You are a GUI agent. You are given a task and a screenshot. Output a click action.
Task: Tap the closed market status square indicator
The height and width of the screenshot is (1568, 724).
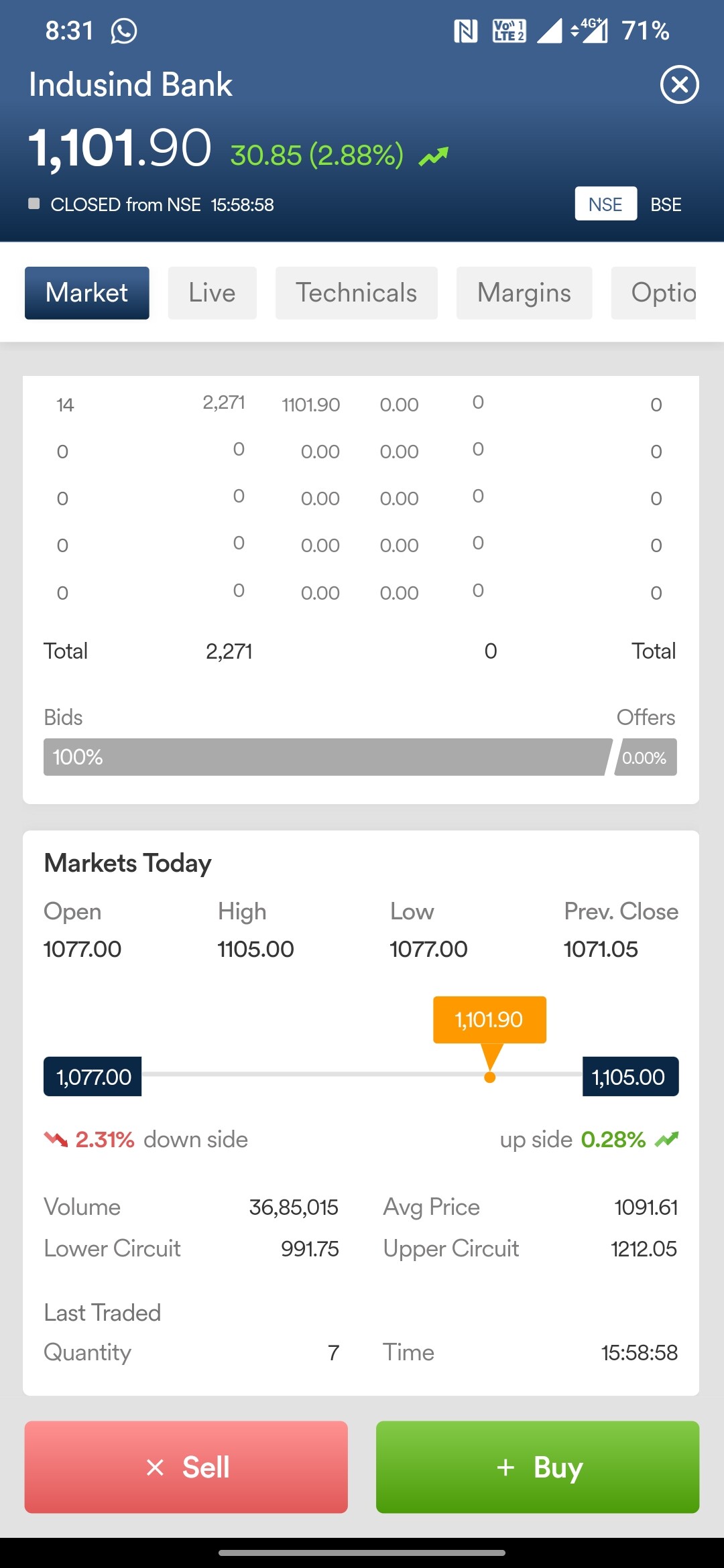pos(34,204)
